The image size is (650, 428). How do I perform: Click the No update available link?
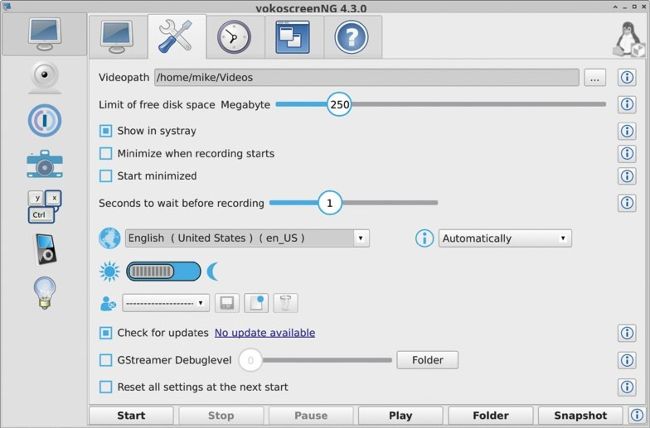pos(264,333)
